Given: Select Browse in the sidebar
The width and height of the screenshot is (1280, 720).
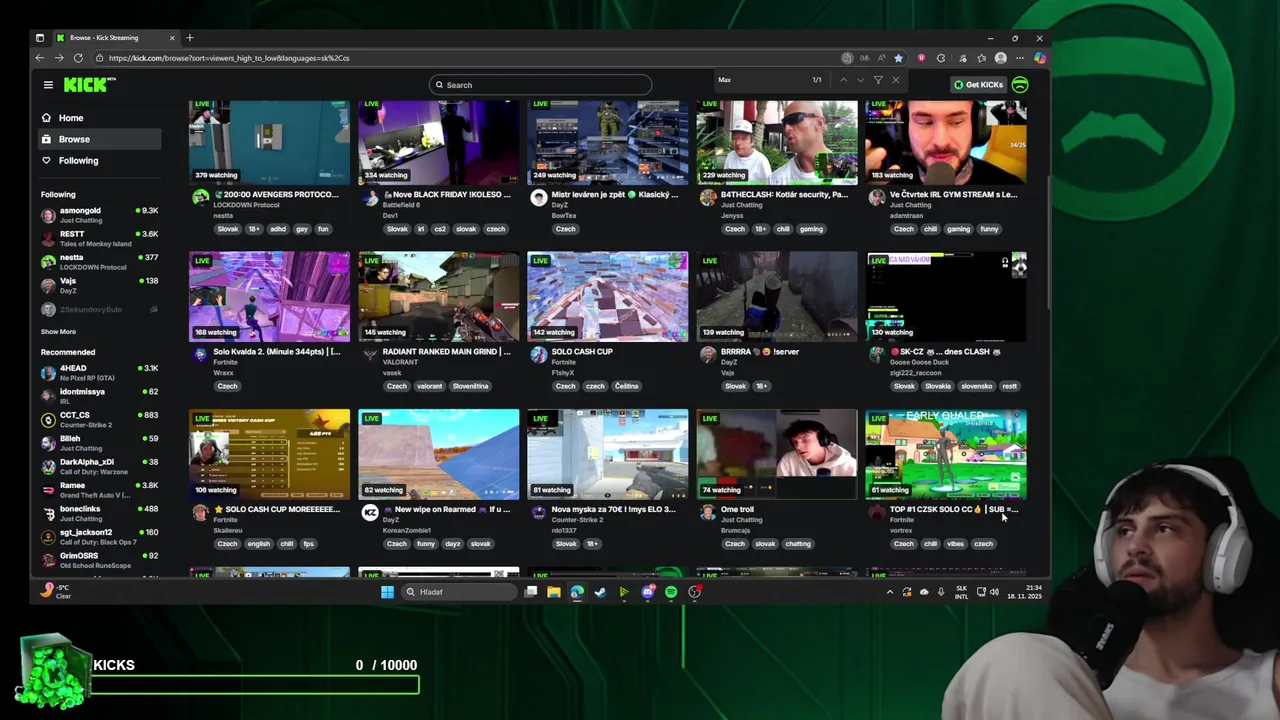Looking at the screenshot, I should click(x=100, y=139).
